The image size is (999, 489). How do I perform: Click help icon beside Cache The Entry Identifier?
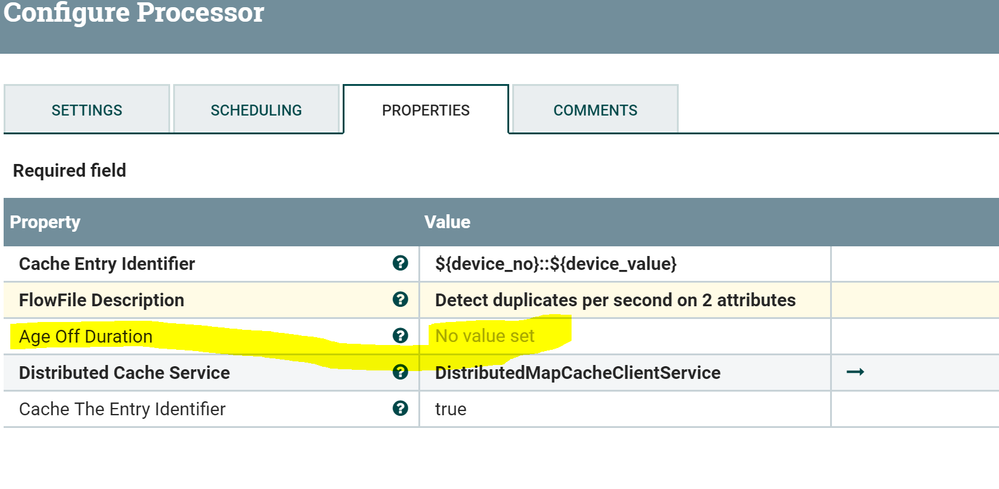point(400,409)
